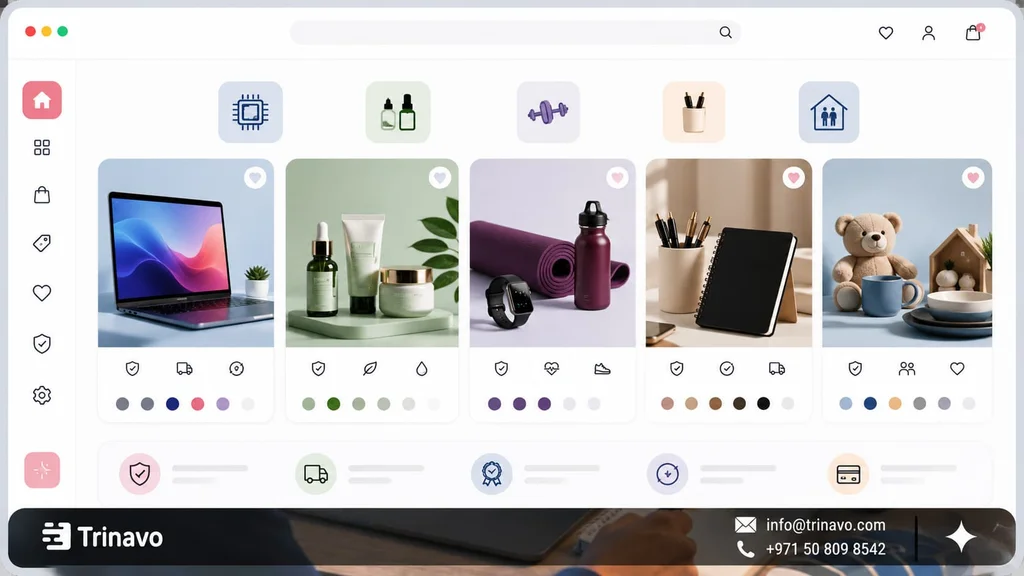
Task: Open the teddy bear product image
Action: [x=907, y=253]
